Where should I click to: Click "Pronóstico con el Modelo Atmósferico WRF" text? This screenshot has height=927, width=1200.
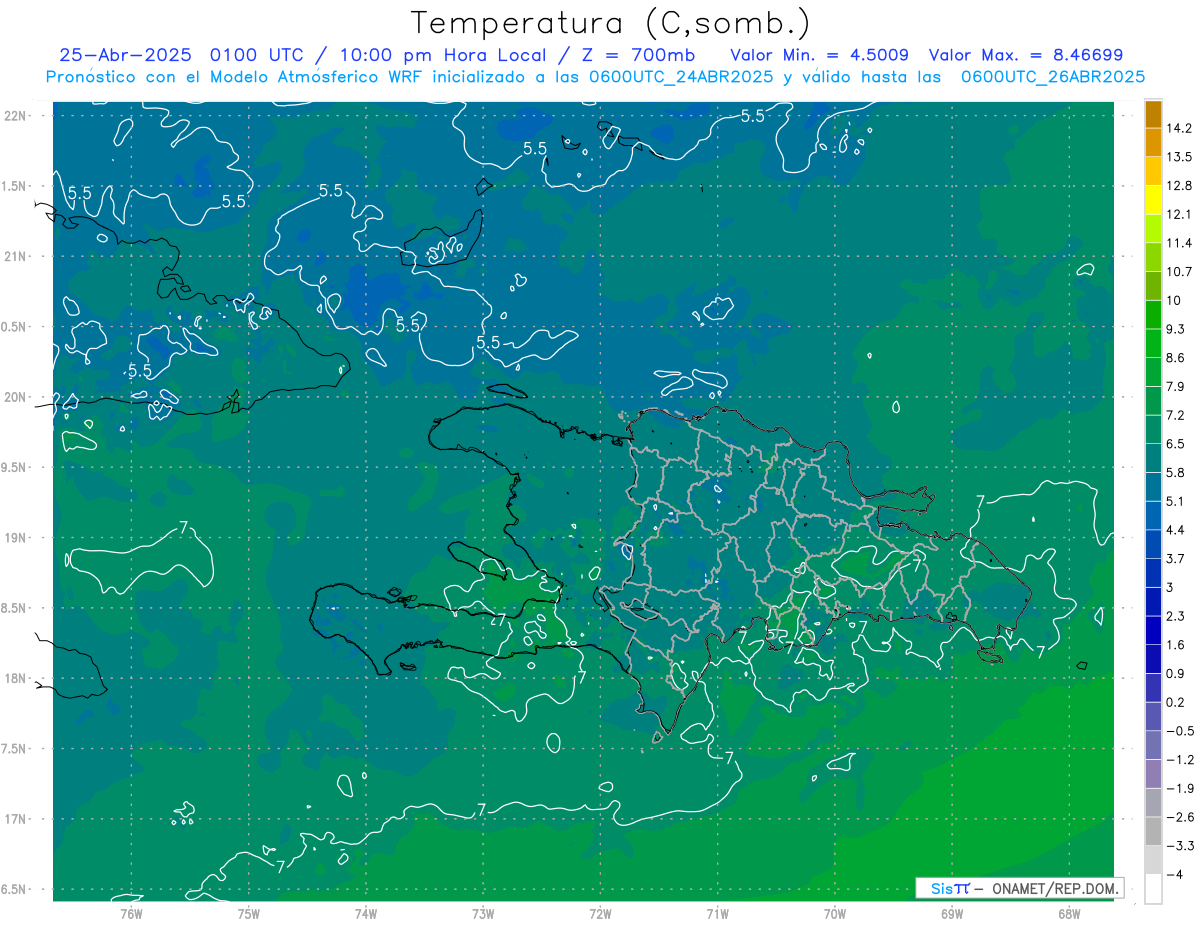tap(236, 77)
